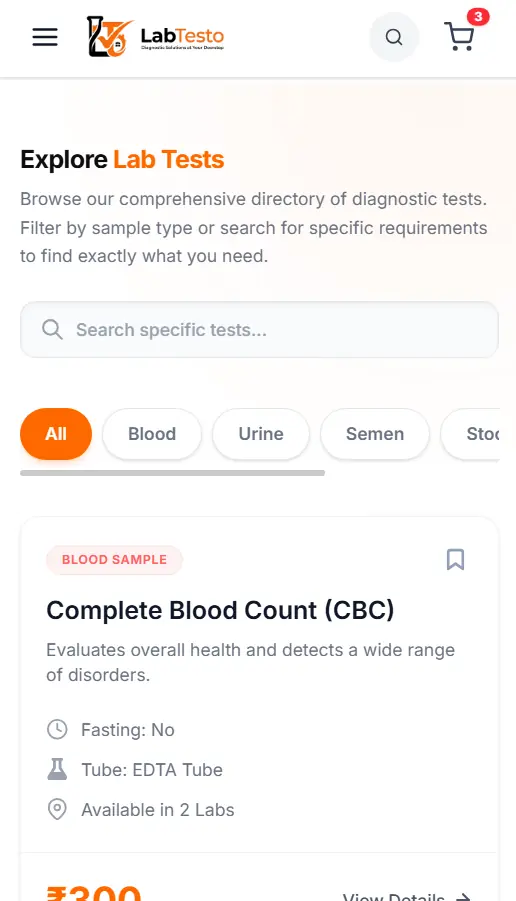The height and width of the screenshot is (901, 516).
Task: Filter tests by Blood sample
Action: [x=152, y=434]
